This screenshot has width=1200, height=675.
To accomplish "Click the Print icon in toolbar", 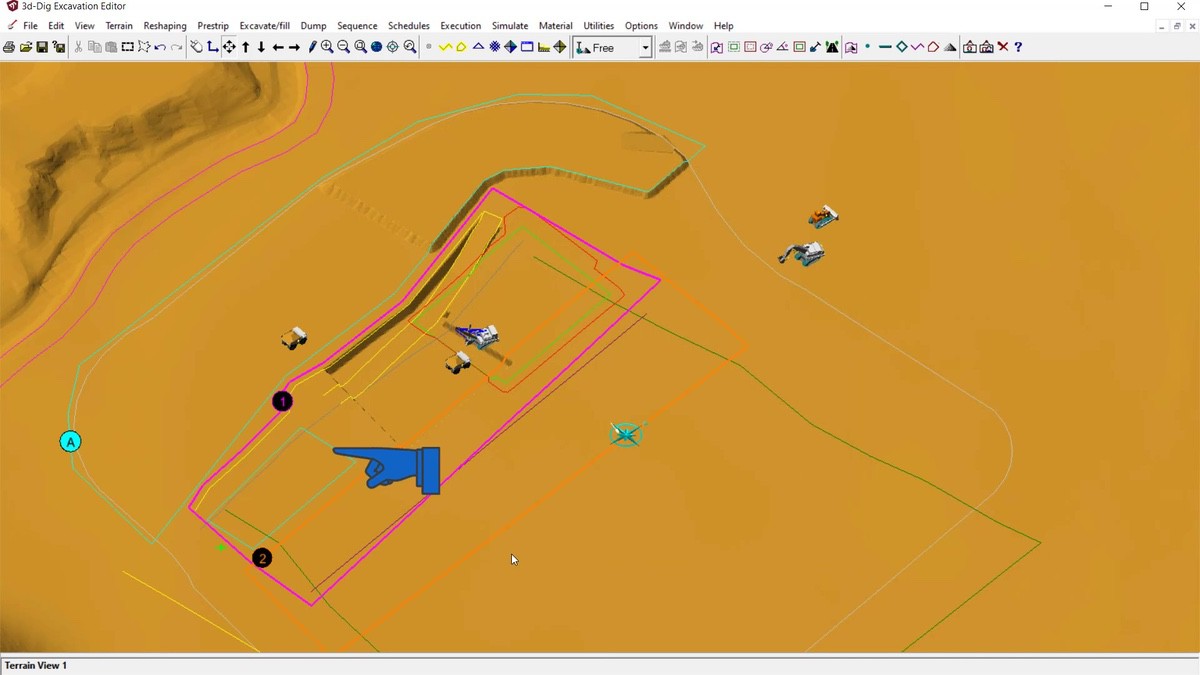I will pos(9,47).
